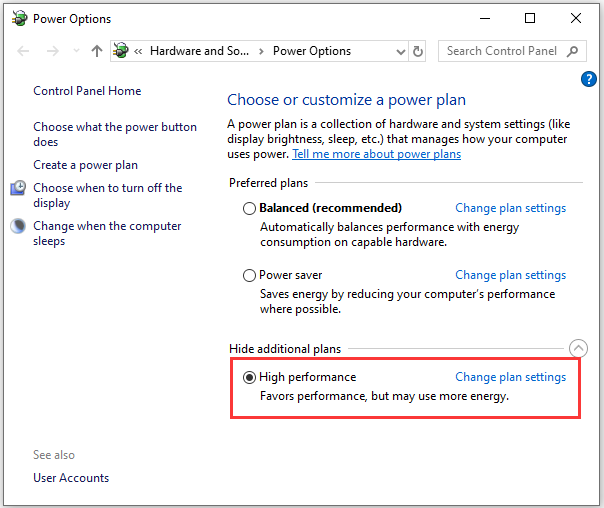Click the moon icon beside sleep link
The height and width of the screenshot is (508, 604).
(18, 226)
